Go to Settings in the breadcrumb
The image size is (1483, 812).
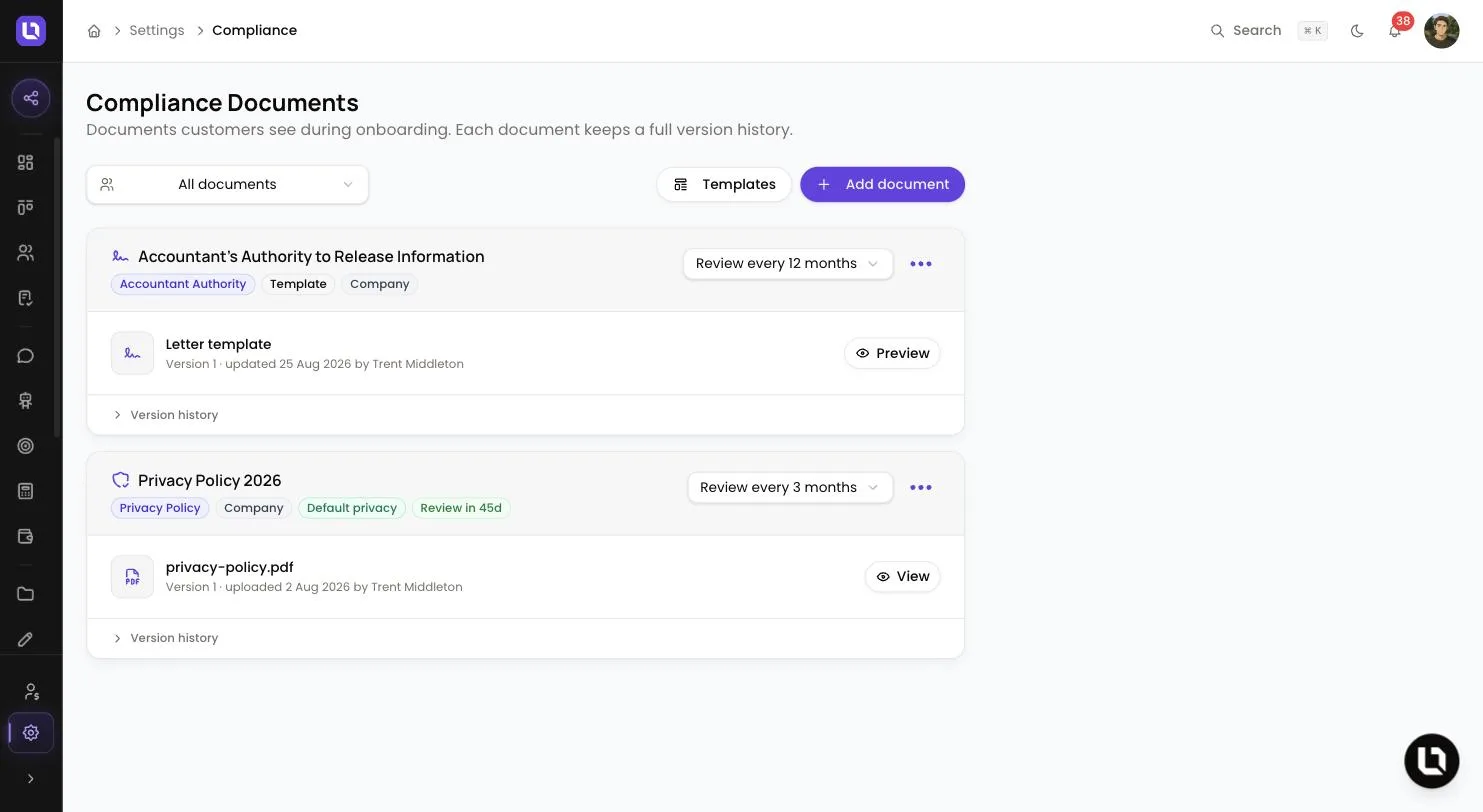(x=157, y=31)
